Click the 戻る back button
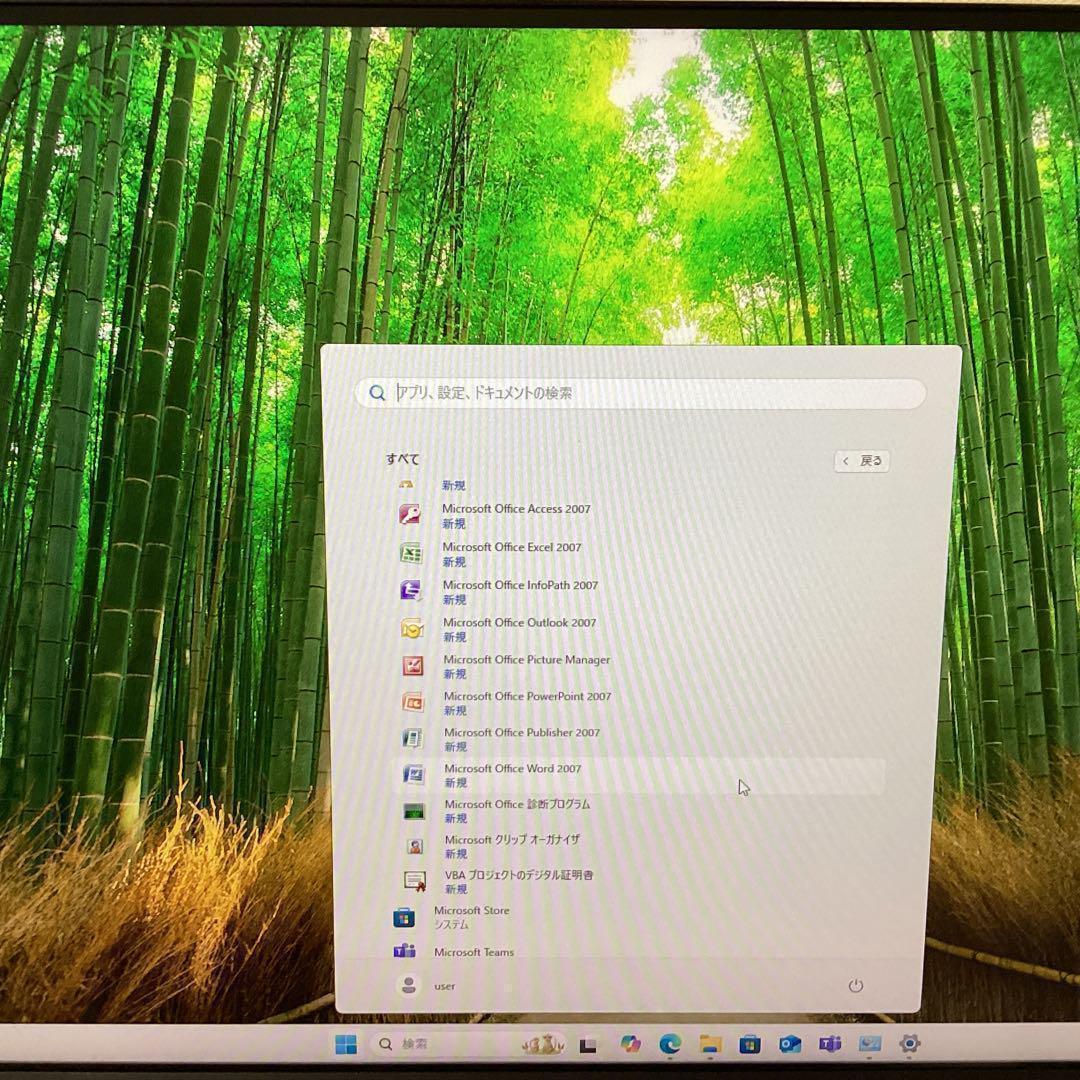1080x1080 pixels. [861, 461]
